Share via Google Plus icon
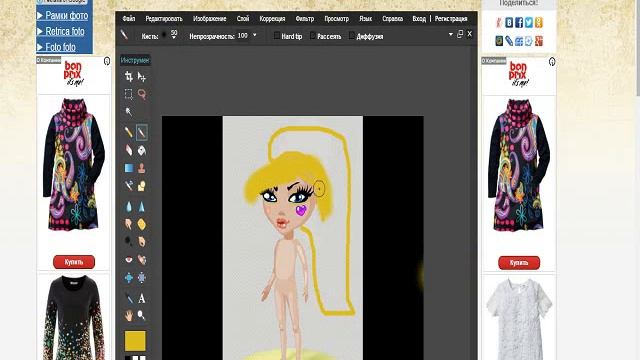The image size is (640, 360). point(539,41)
